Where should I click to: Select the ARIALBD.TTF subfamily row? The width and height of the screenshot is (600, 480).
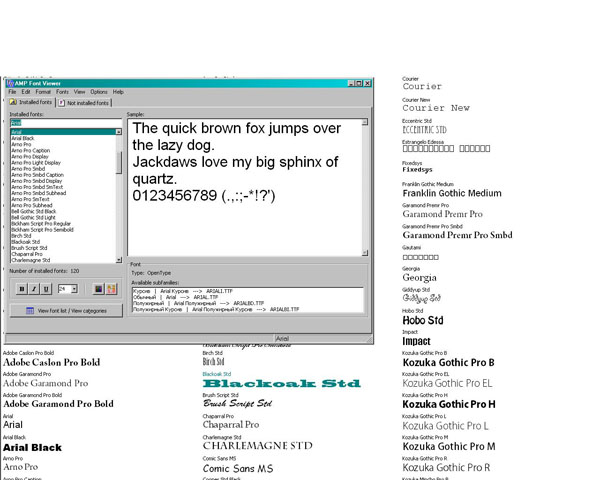248,303
